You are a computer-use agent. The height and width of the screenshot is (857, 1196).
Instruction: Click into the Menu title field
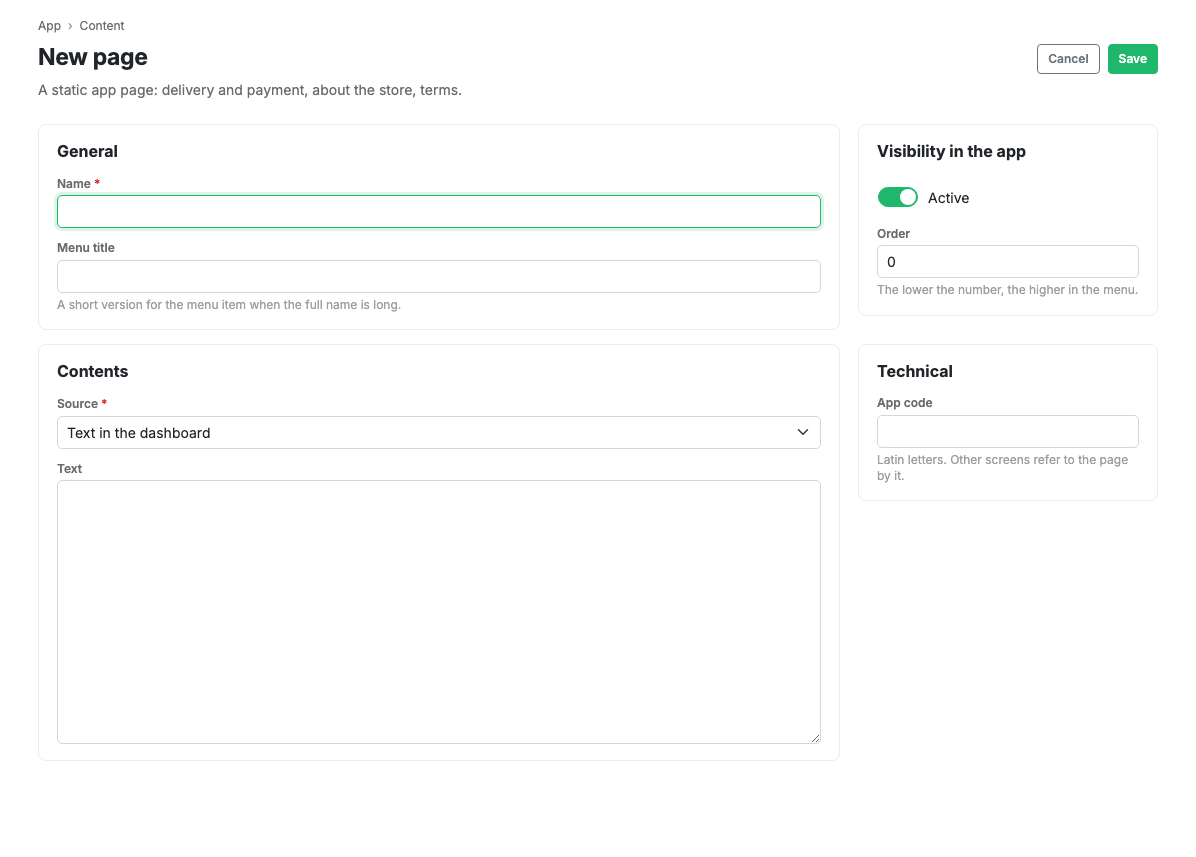pos(439,276)
